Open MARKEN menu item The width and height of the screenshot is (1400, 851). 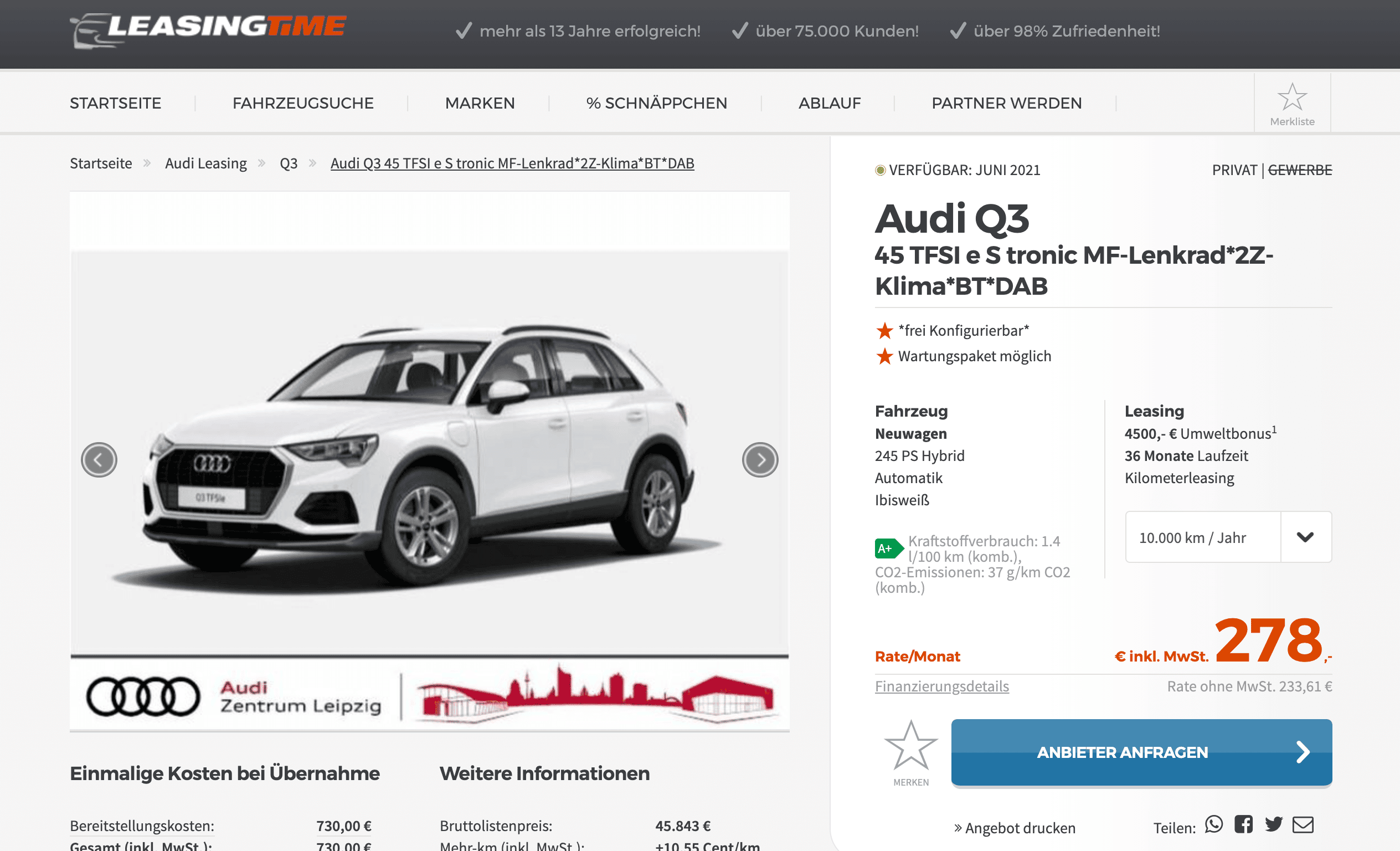pyautogui.click(x=480, y=103)
